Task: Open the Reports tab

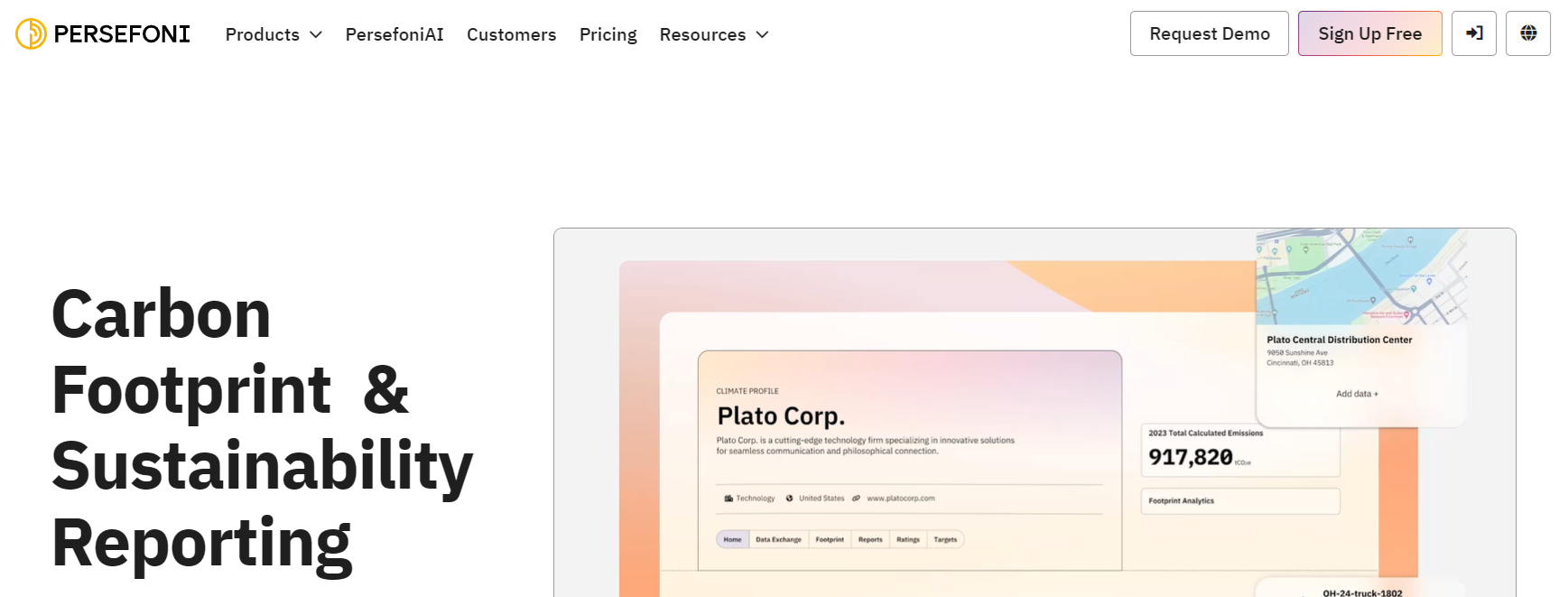Action: click(870, 539)
